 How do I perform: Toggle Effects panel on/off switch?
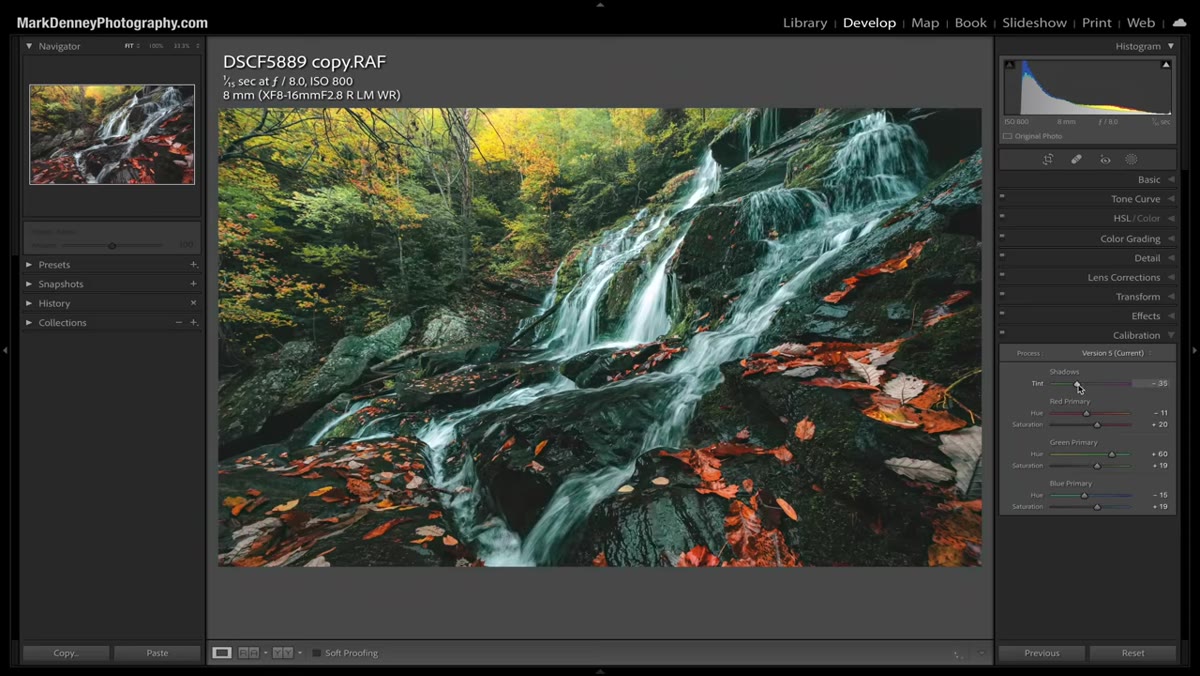pyautogui.click(x=1002, y=315)
